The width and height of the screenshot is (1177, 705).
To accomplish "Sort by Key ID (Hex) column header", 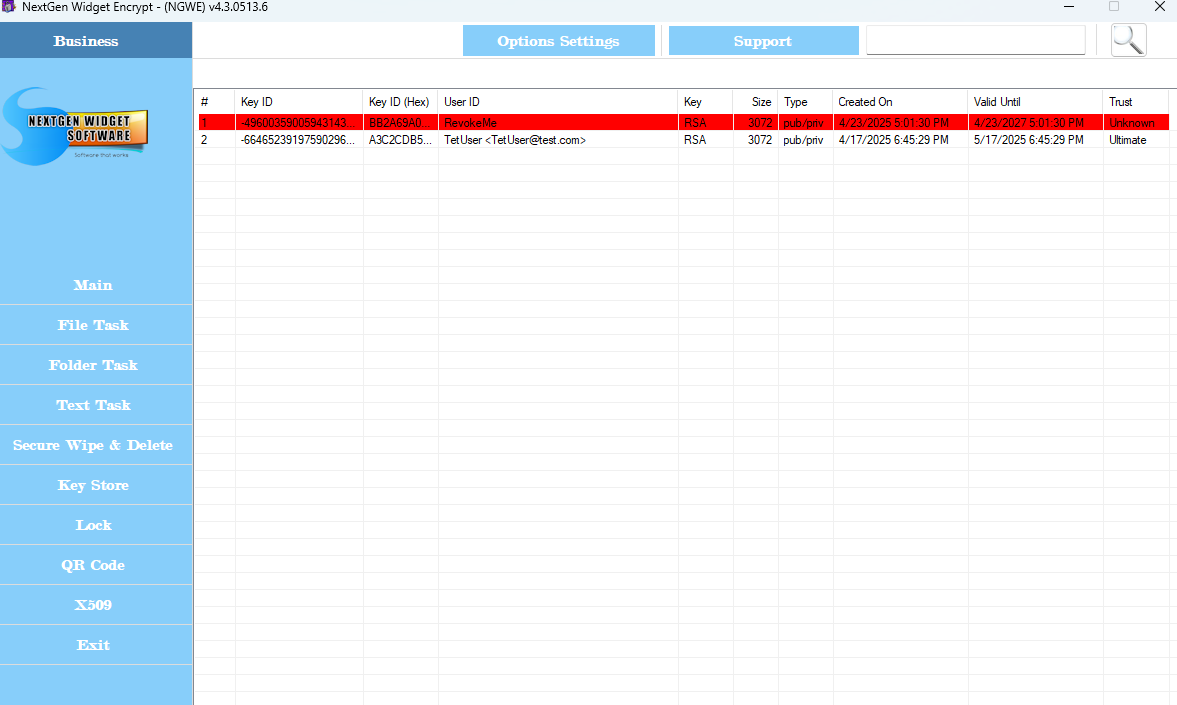I will pos(400,102).
